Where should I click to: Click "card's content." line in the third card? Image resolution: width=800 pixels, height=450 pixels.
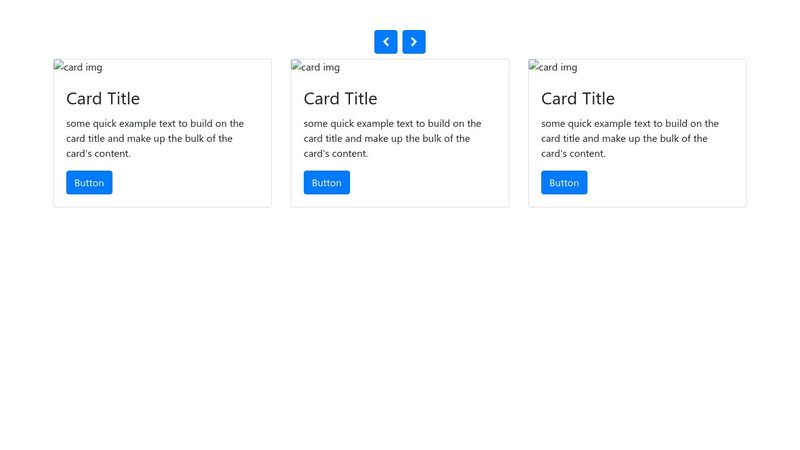(x=573, y=154)
